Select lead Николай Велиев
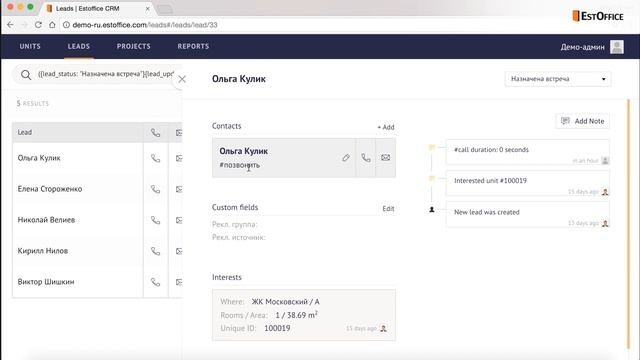The image size is (640, 360). (x=46, y=220)
